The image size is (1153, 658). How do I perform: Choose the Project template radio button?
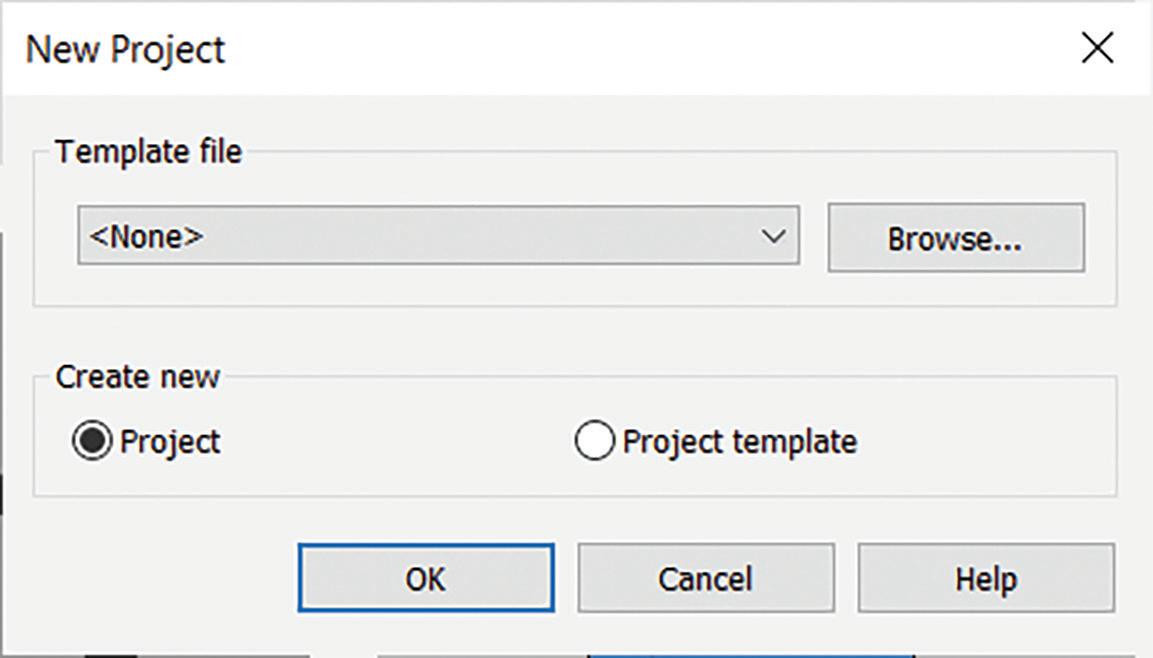tap(594, 442)
